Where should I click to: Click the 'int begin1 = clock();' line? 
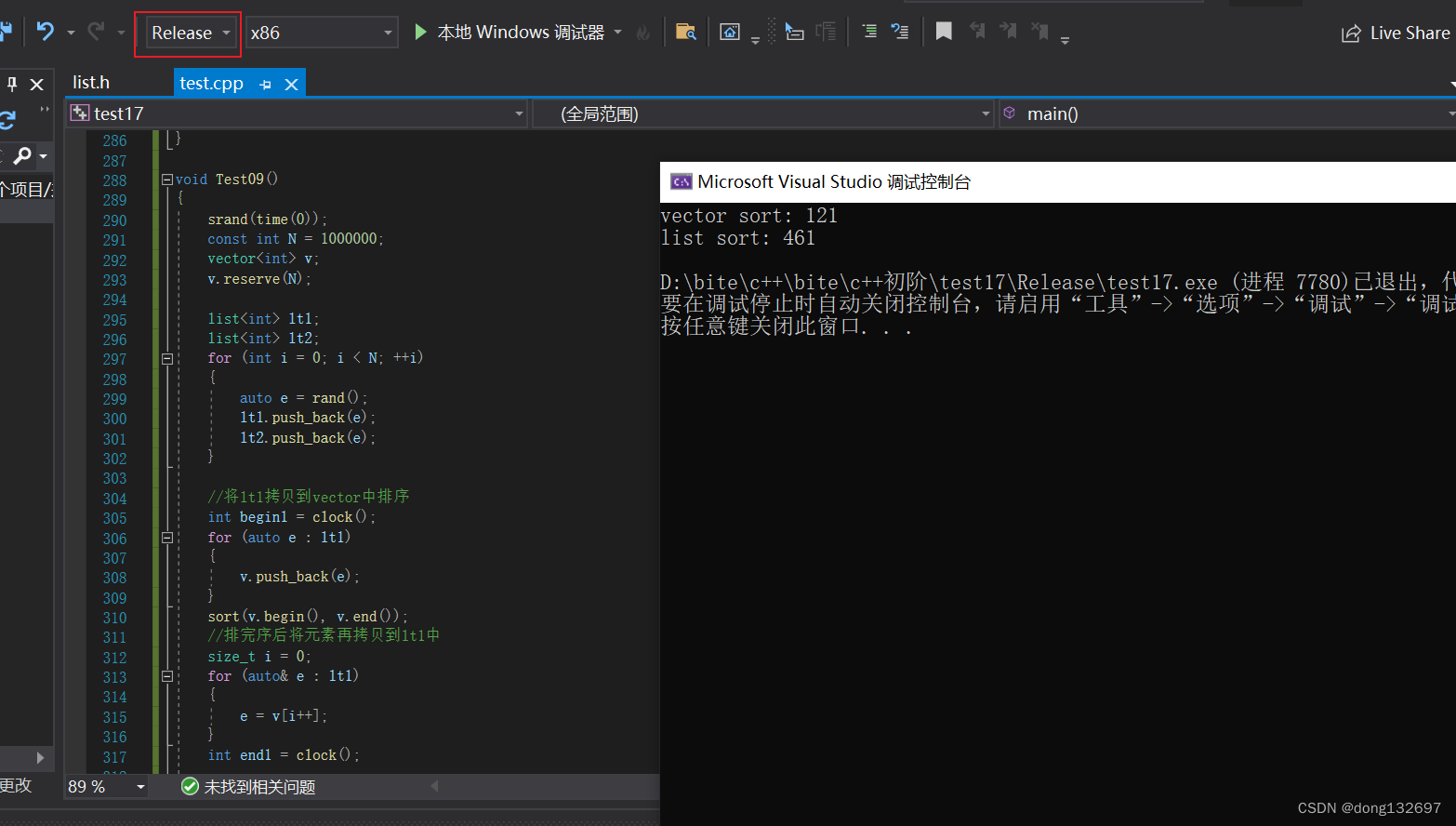point(292,517)
